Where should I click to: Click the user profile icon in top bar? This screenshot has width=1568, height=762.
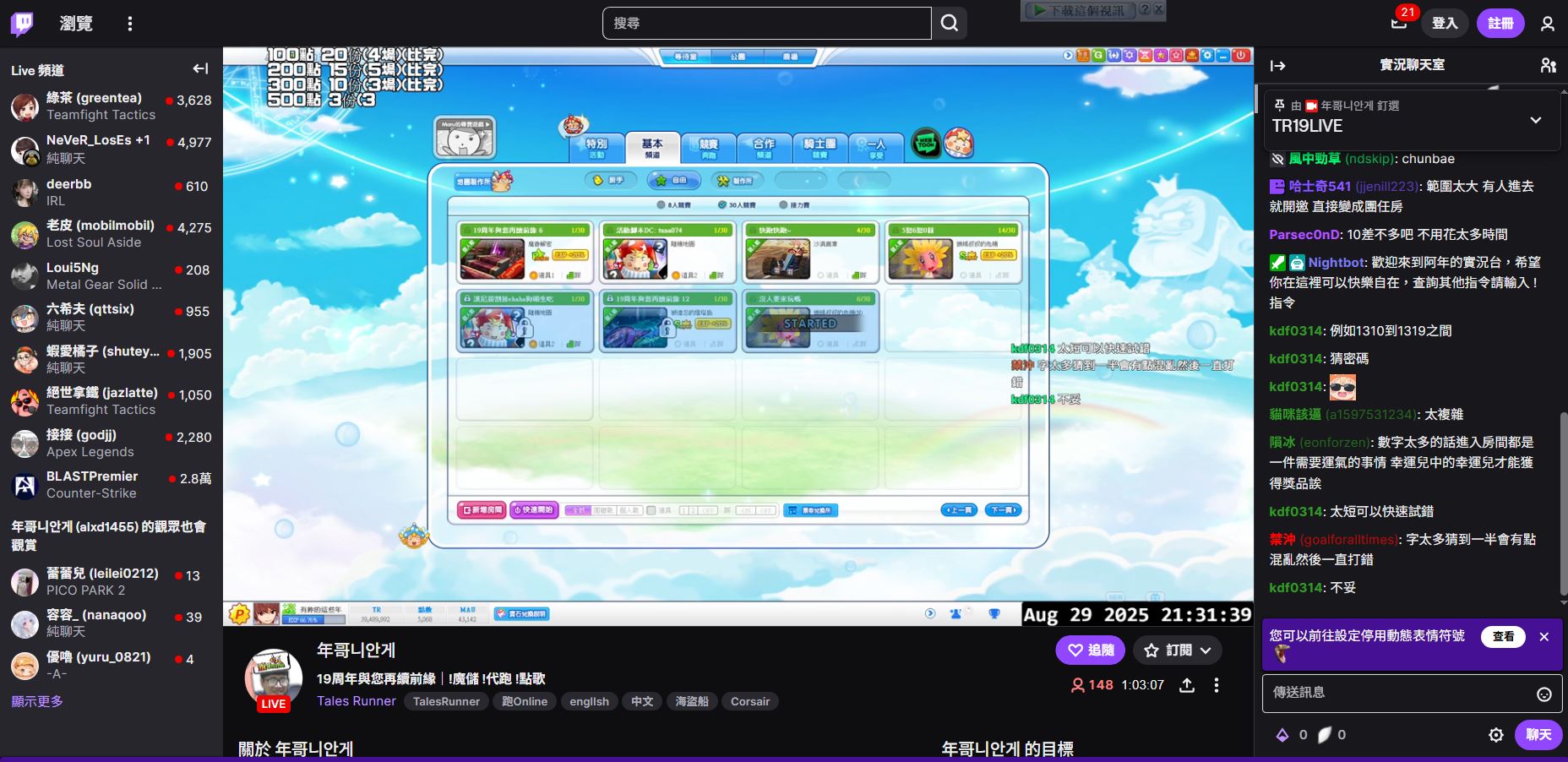click(1547, 24)
